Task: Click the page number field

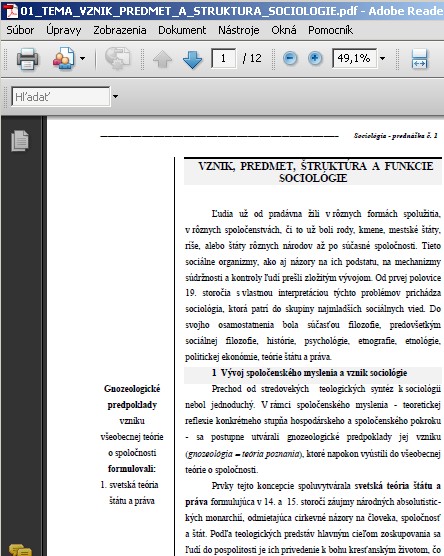Action: [223, 58]
